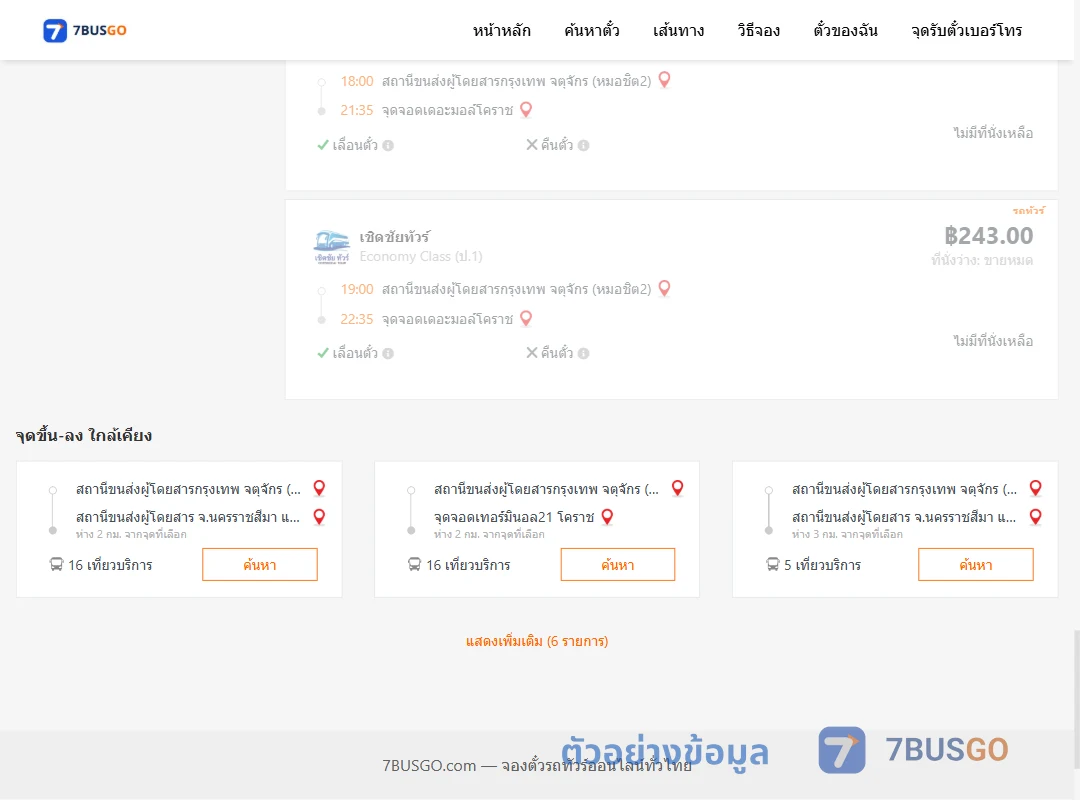Click ค้นหา button in first nearby card

[x=260, y=565]
